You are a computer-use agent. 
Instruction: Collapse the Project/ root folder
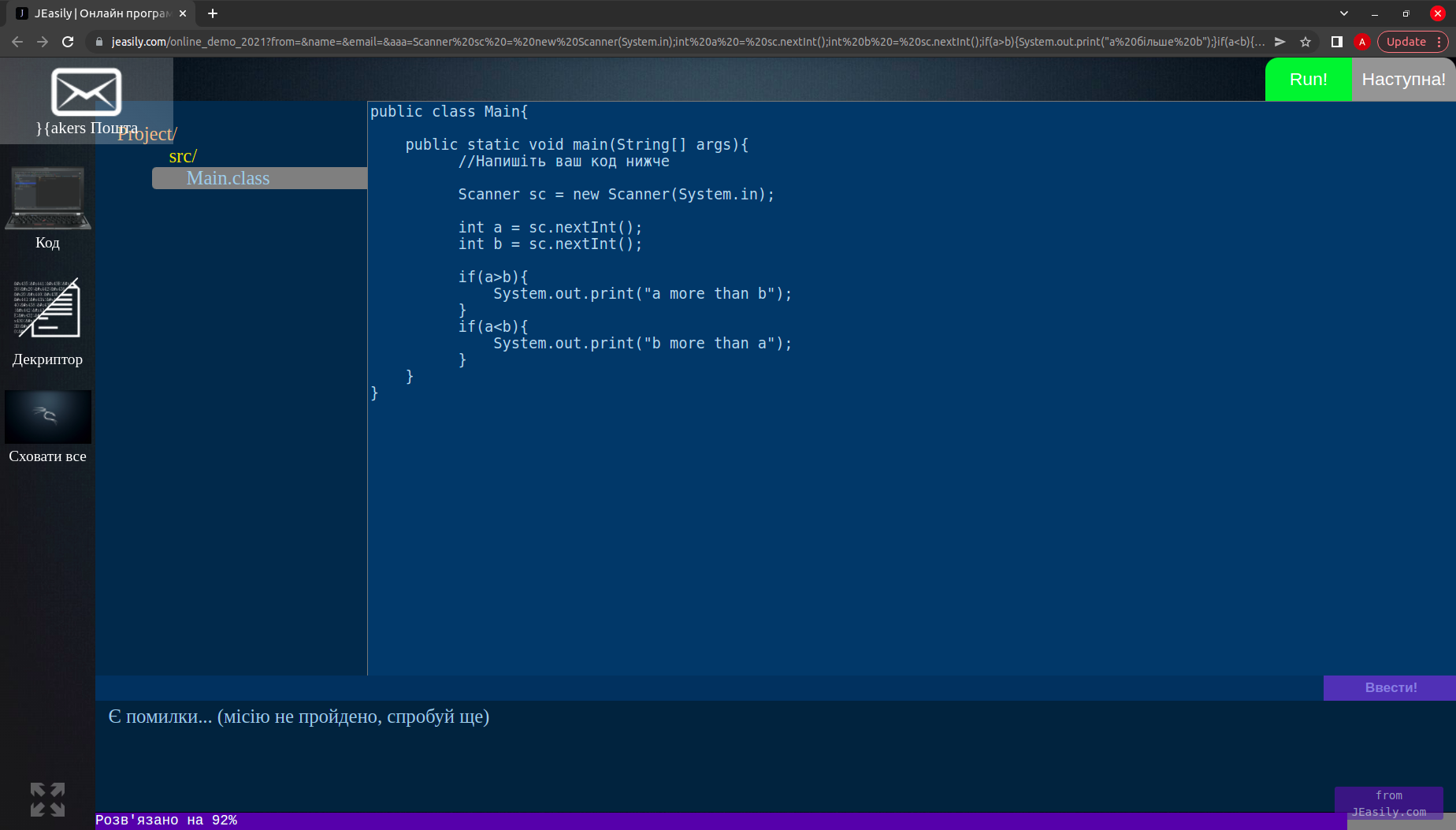coord(150,134)
